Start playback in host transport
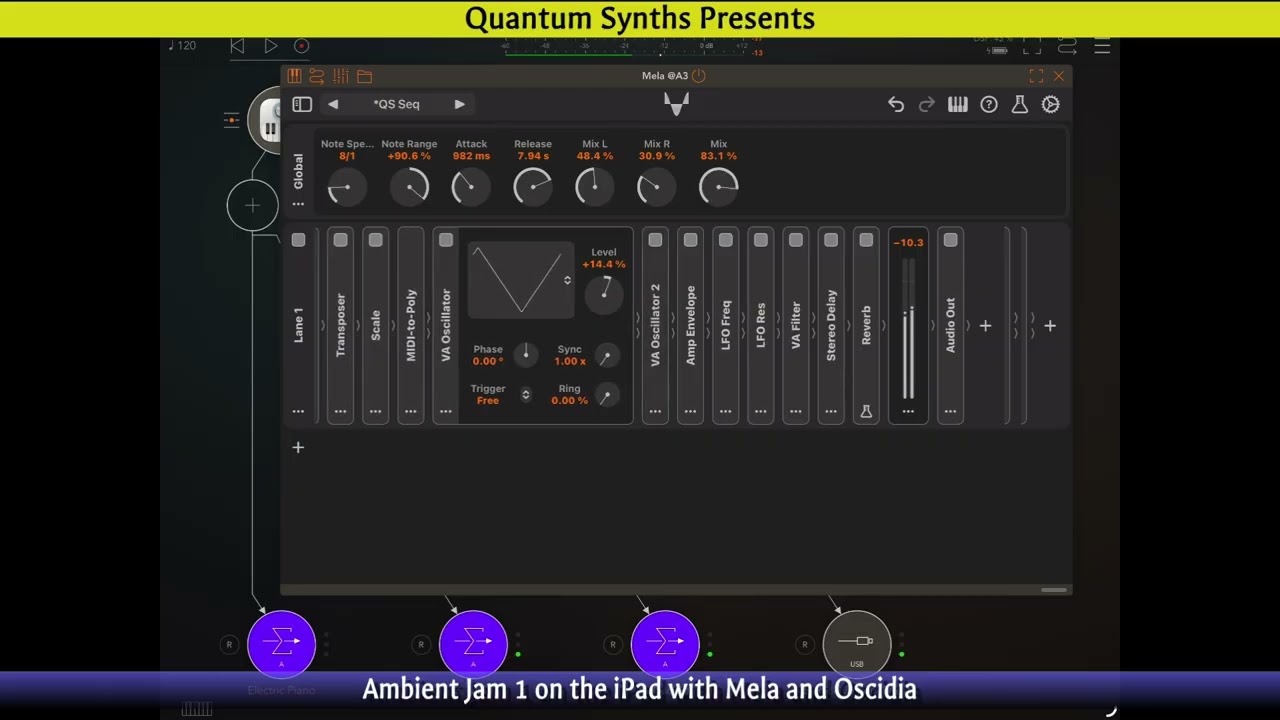Image resolution: width=1280 pixels, height=720 pixels. click(x=270, y=46)
